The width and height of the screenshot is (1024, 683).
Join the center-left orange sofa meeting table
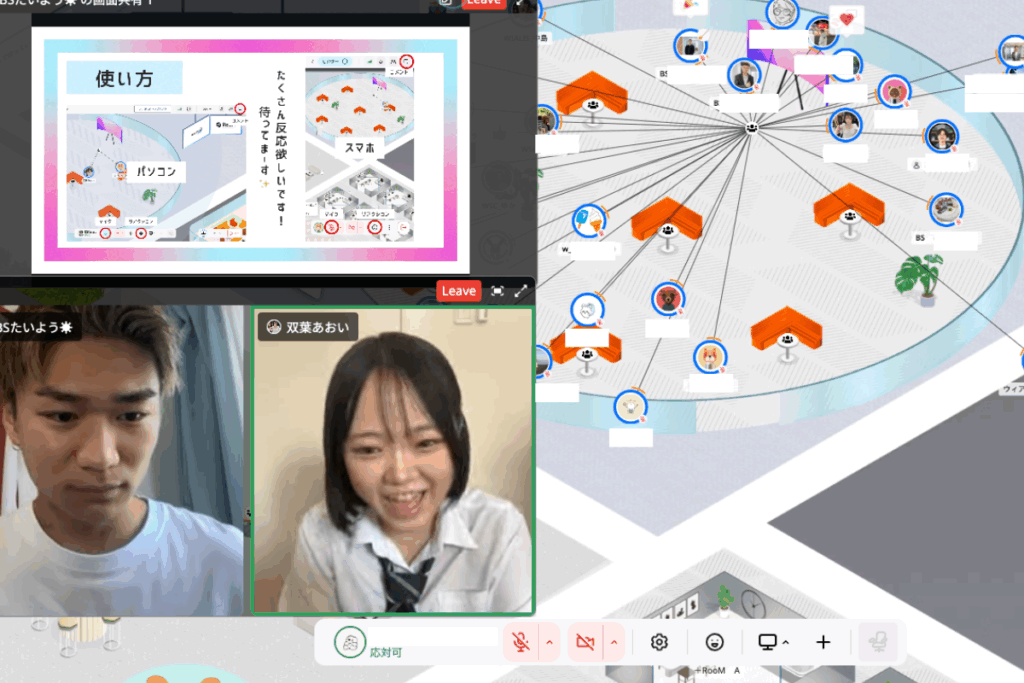(x=666, y=223)
